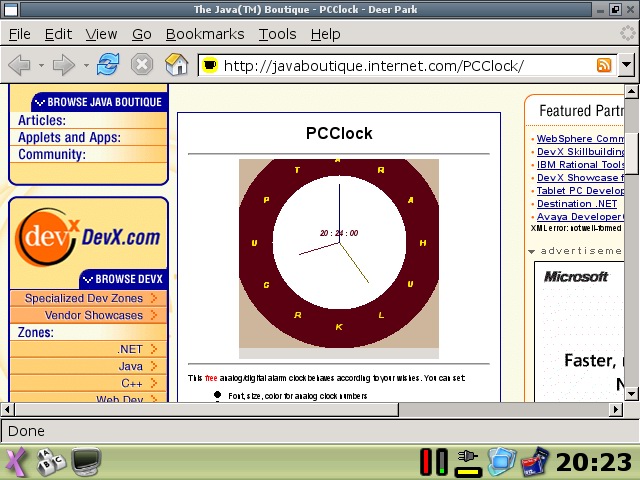The width and height of the screenshot is (640, 480).
Task: Open the Back history dropdown arrow
Action: pos(41,66)
